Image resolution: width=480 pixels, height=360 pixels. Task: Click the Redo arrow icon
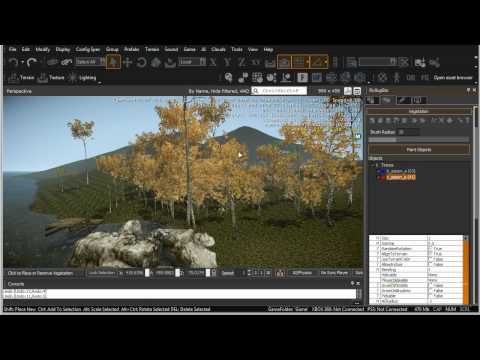pyautogui.click(x=32, y=62)
